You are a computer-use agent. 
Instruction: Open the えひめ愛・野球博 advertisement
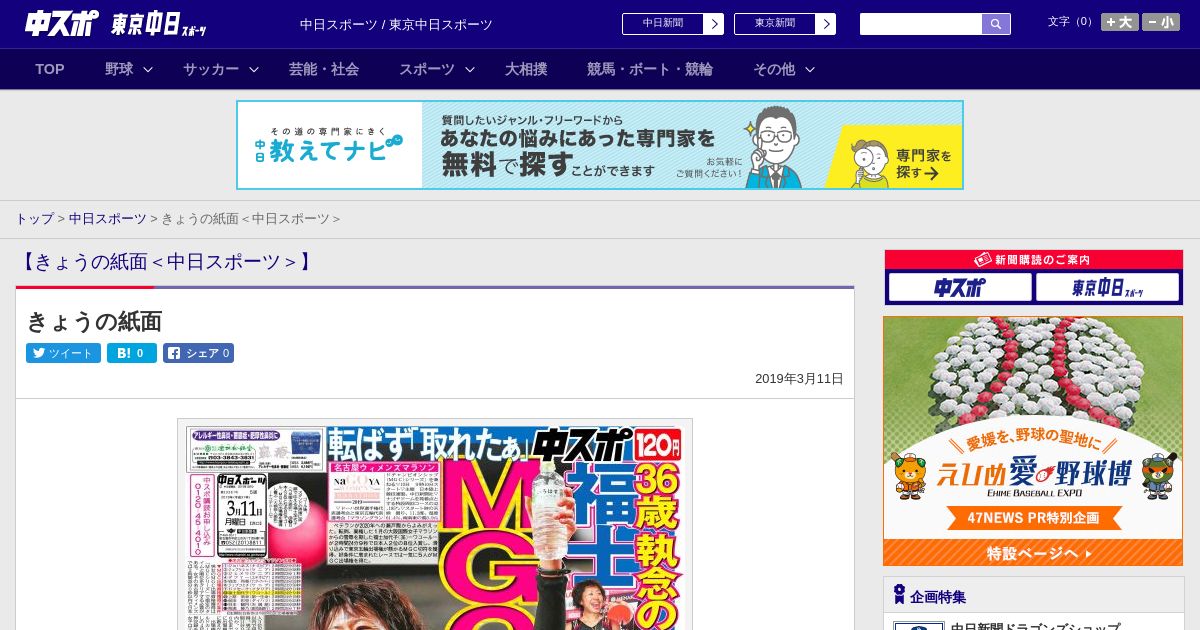click(x=1033, y=441)
